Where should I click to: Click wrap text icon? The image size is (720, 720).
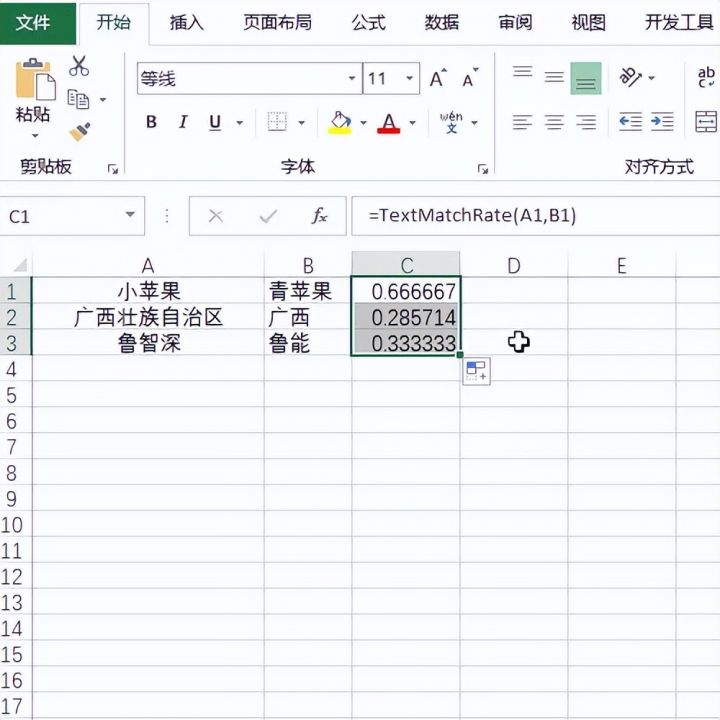[706, 77]
